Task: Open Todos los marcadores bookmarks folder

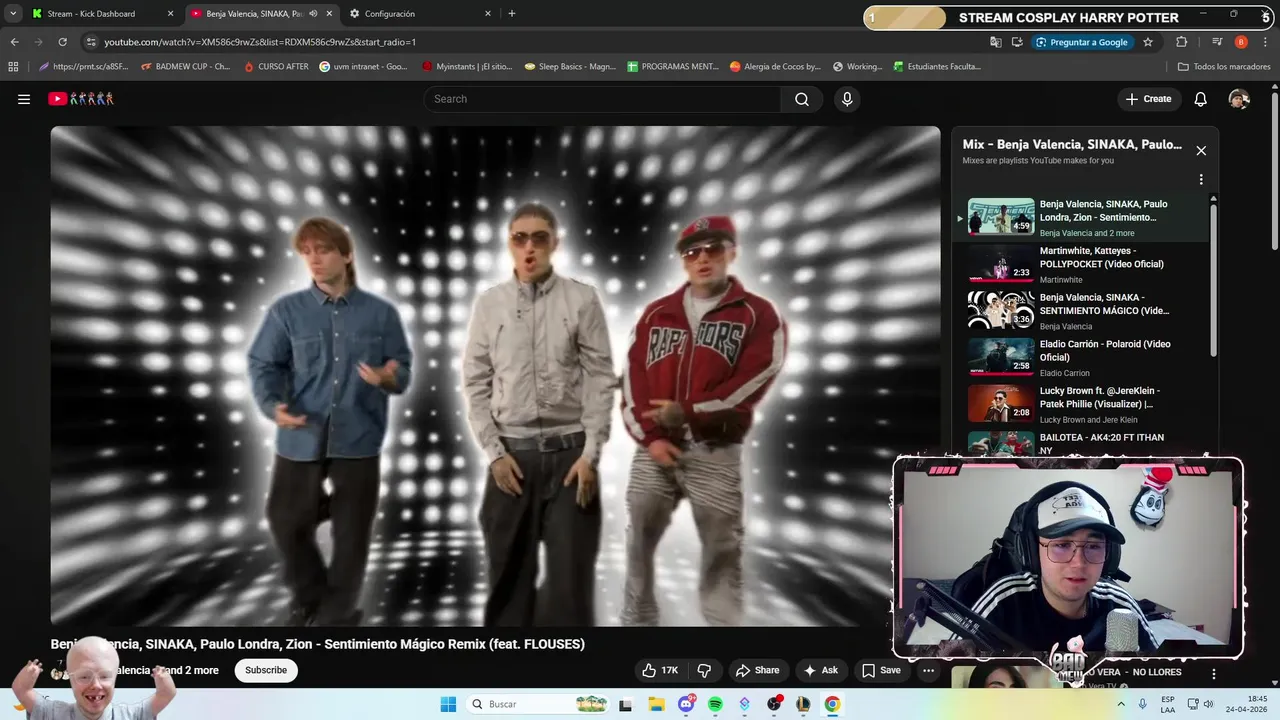Action: pyautogui.click(x=1224, y=67)
